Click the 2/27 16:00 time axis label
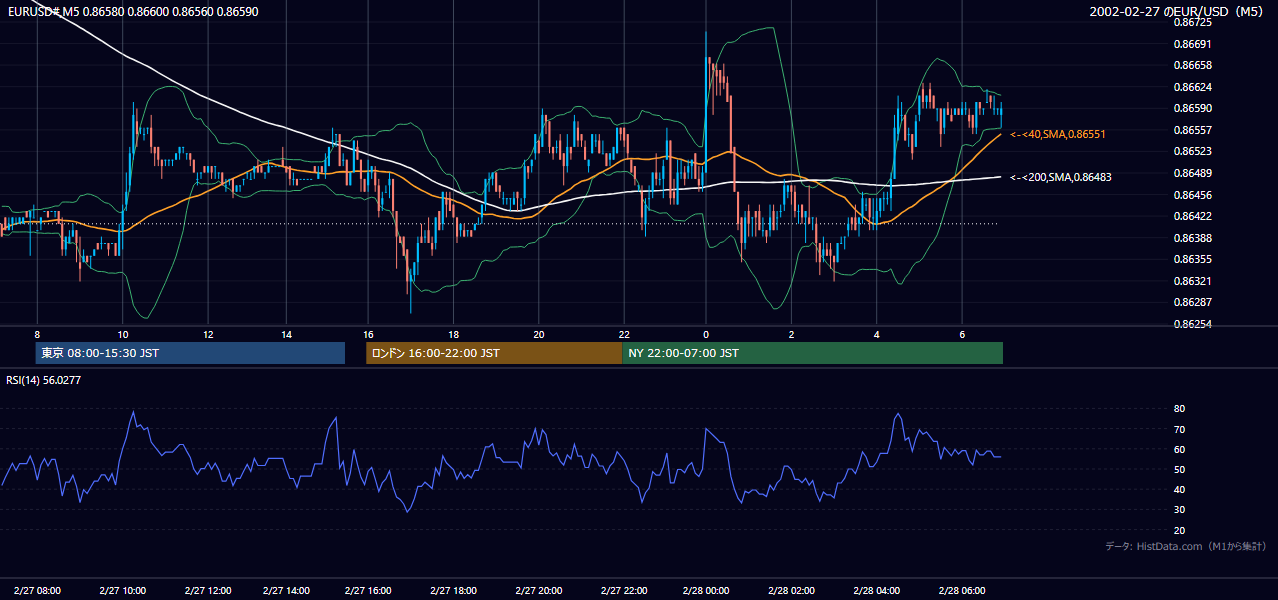 [x=369, y=591]
